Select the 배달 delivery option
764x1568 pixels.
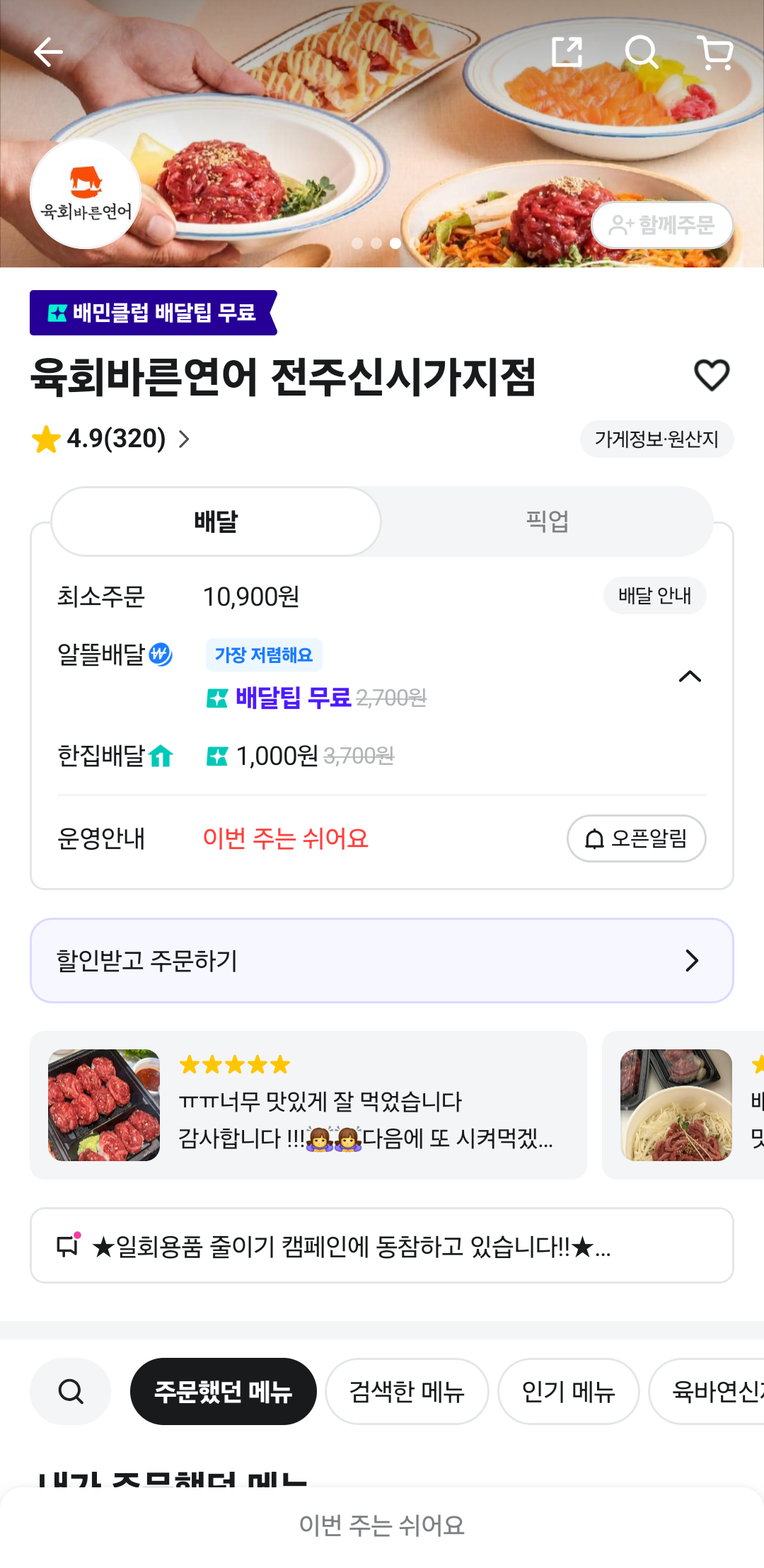coord(216,521)
